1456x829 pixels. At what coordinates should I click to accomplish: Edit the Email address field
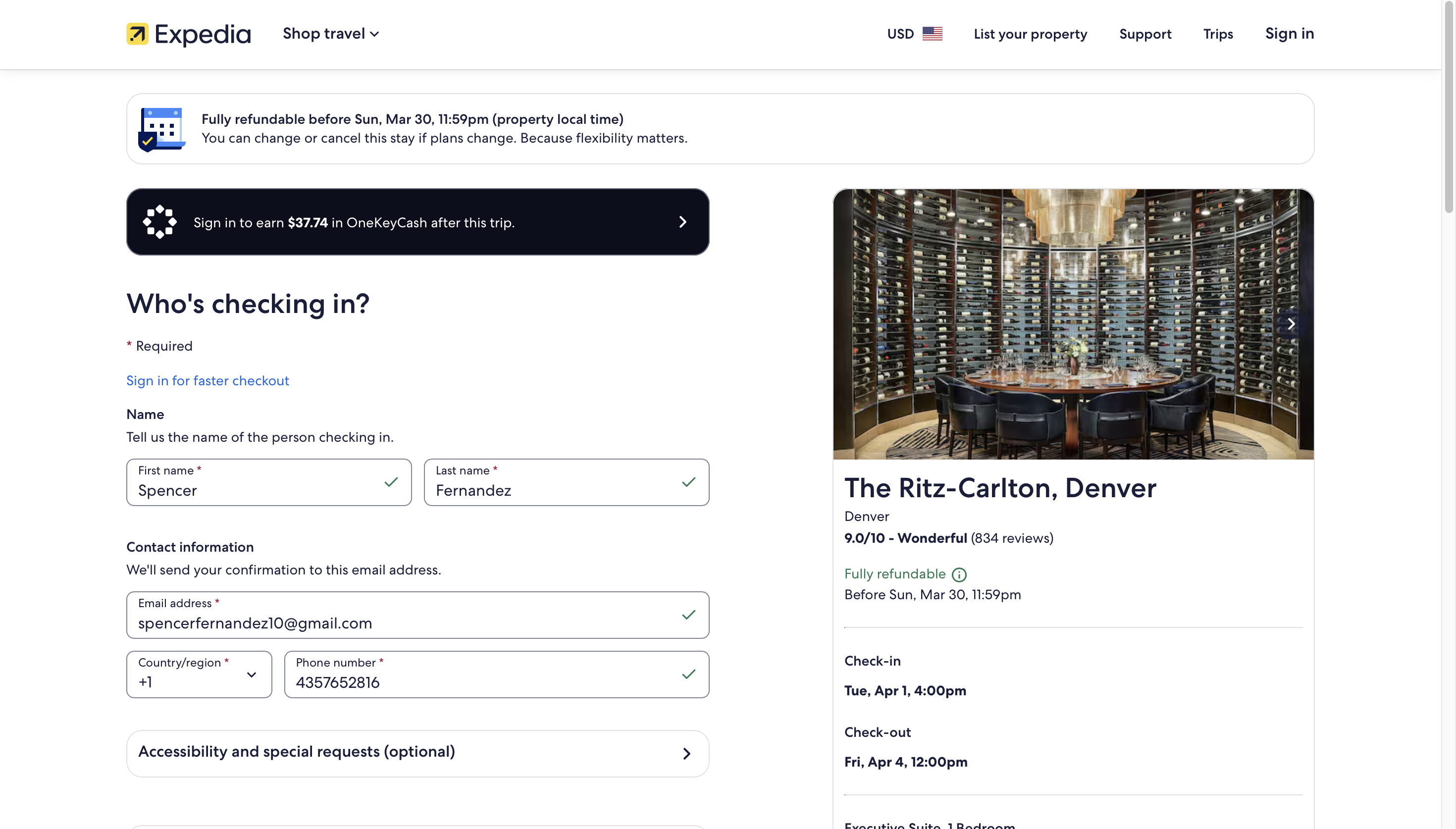point(418,615)
